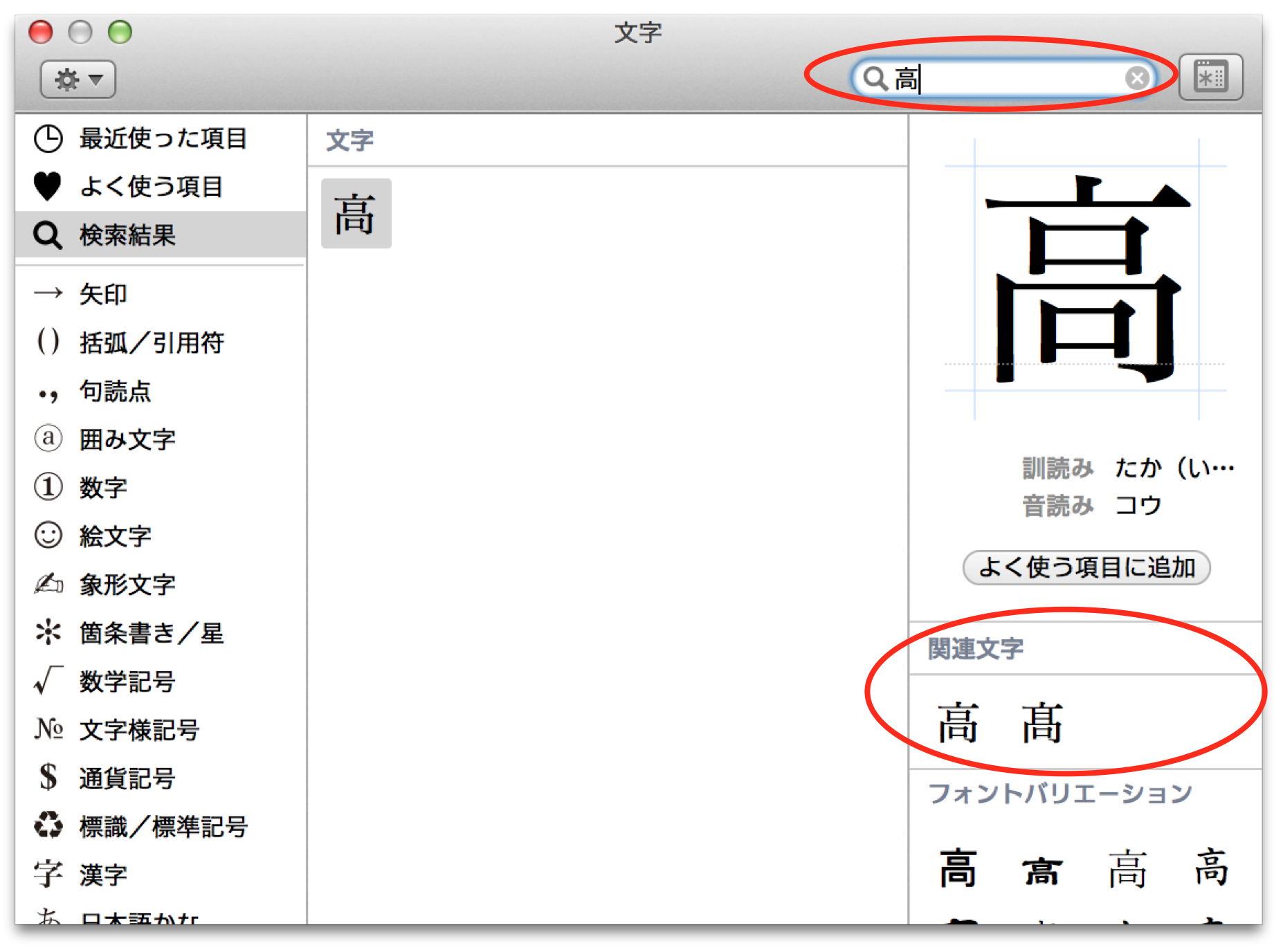Click the magnifying glass in the search field
Image resolution: width=1283 pixels, height=952 pixels.
[875, 78]
